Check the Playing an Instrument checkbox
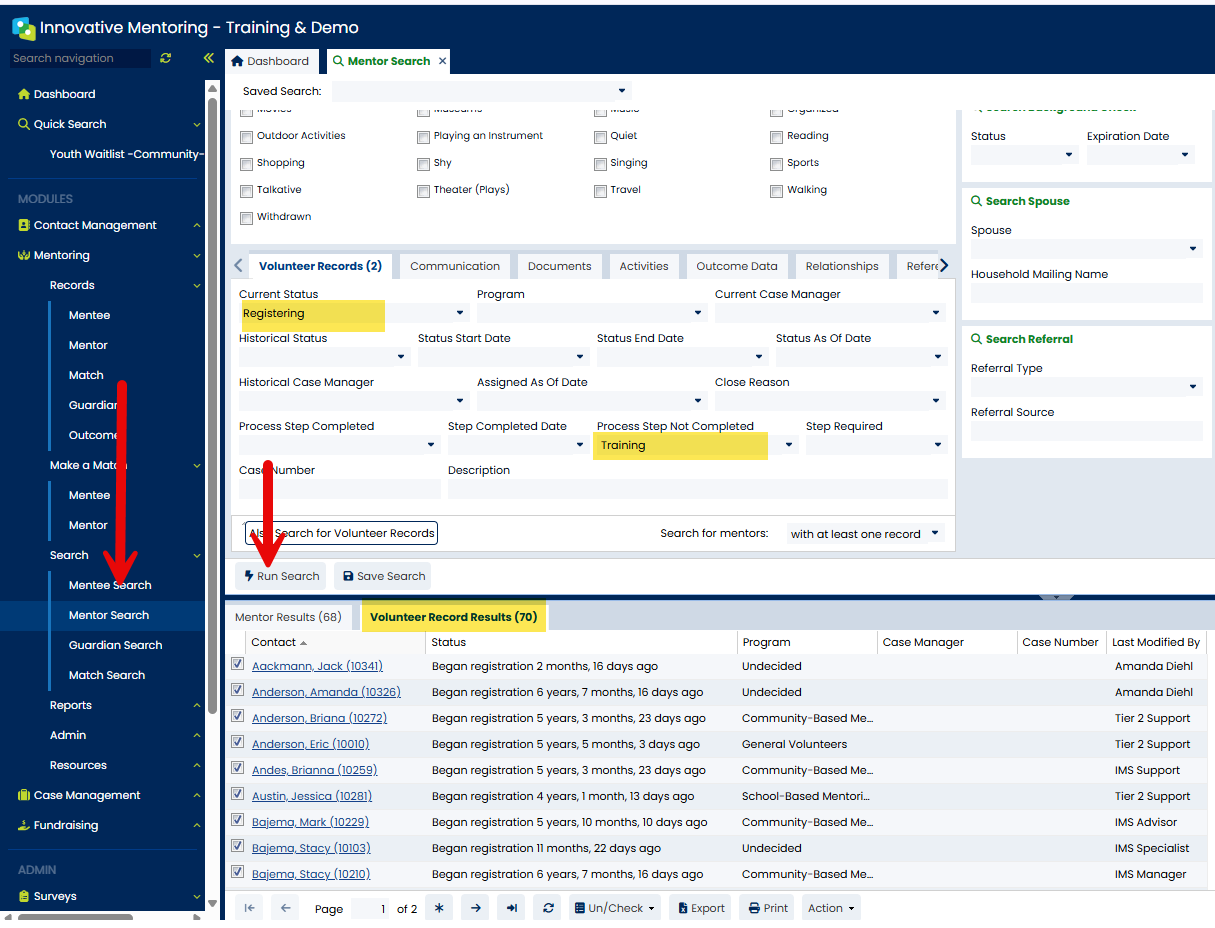Viewport: 1215px width, 928px height. click(x=424, y=137)
